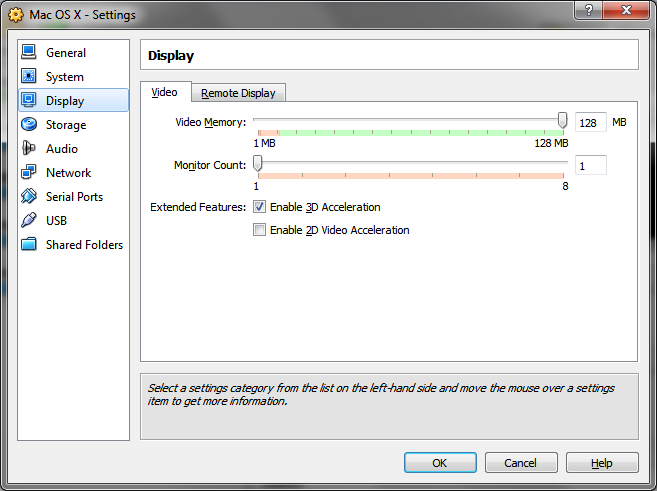Click the Extended Features label
This screenshot has width=657, height=491.
(198, 207)
